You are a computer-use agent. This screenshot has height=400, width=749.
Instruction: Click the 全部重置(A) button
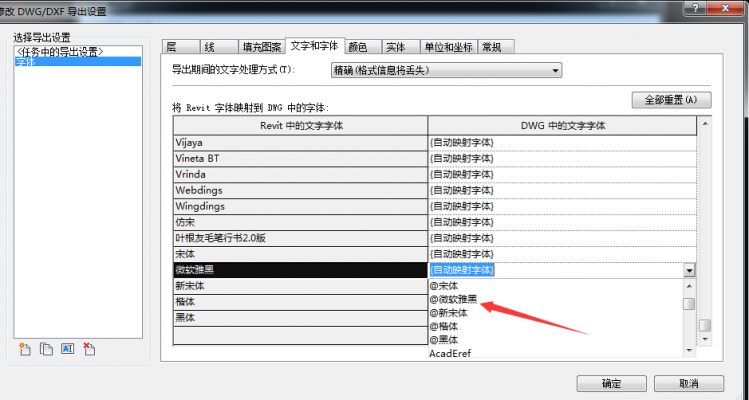tap(671, 100)
